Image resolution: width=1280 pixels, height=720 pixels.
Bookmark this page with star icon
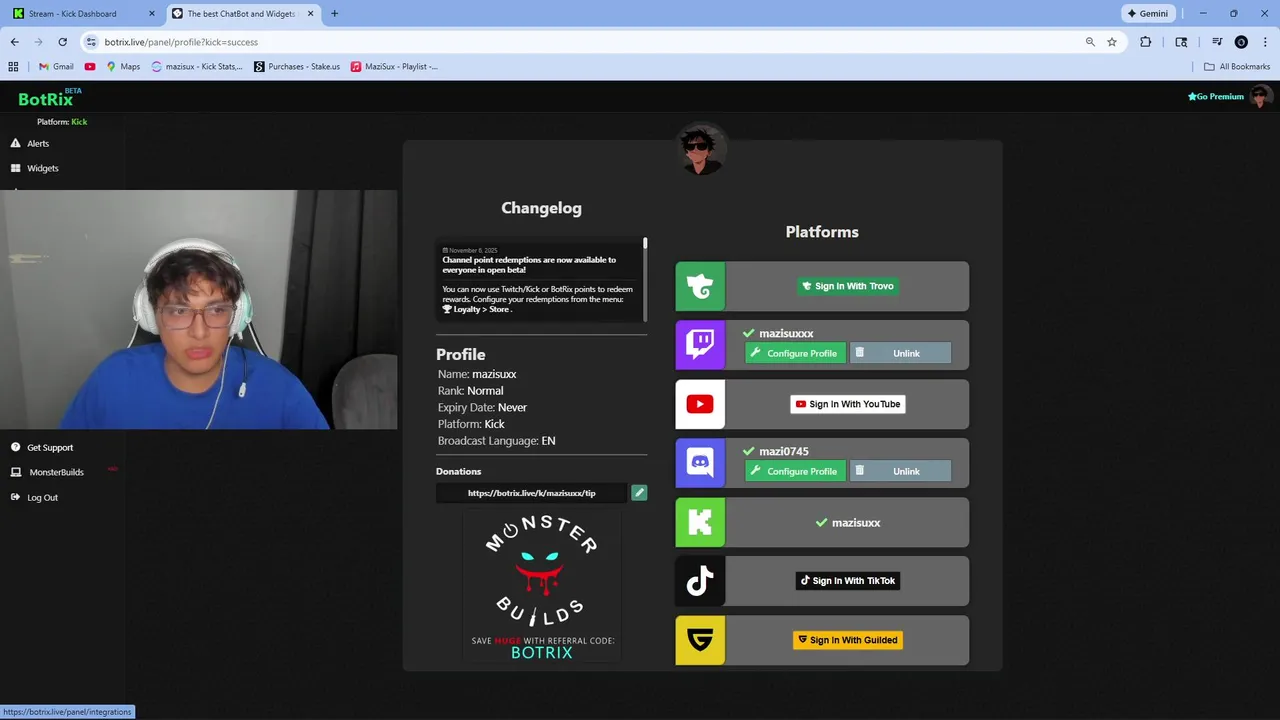click(1112, 42)
